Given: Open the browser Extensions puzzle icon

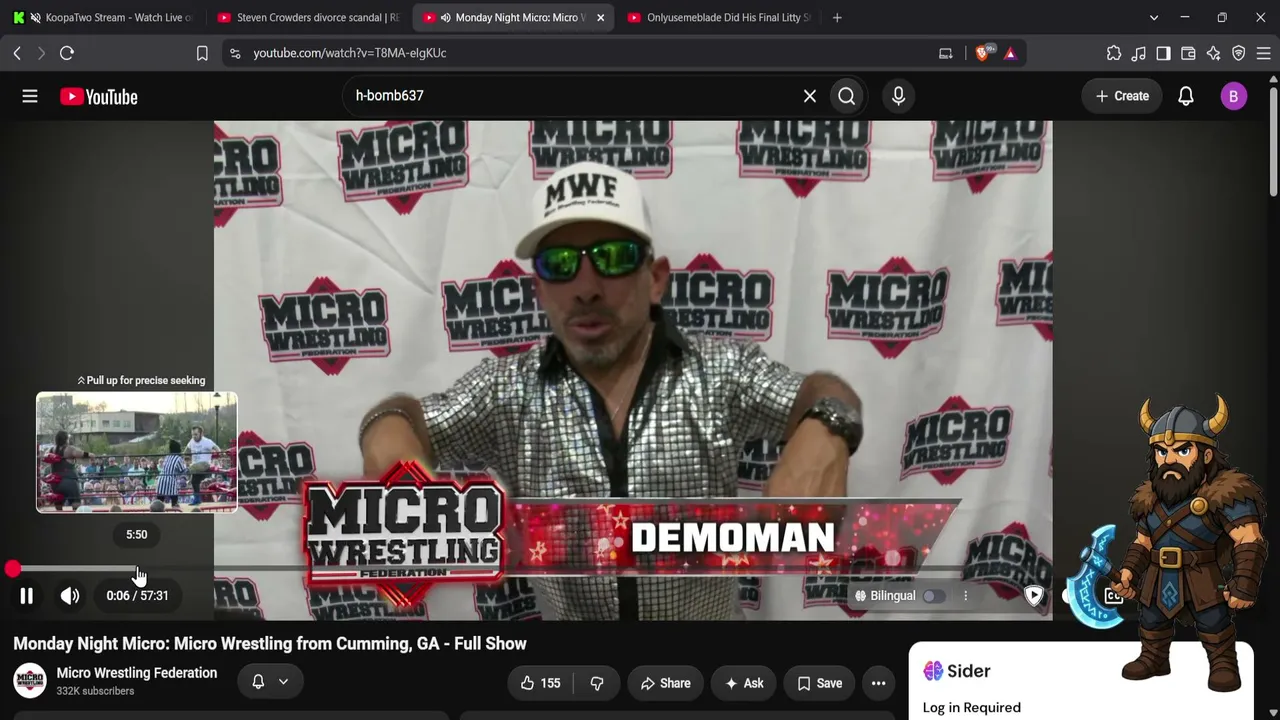Looking at the screenshot, I should coord(1114,53).
